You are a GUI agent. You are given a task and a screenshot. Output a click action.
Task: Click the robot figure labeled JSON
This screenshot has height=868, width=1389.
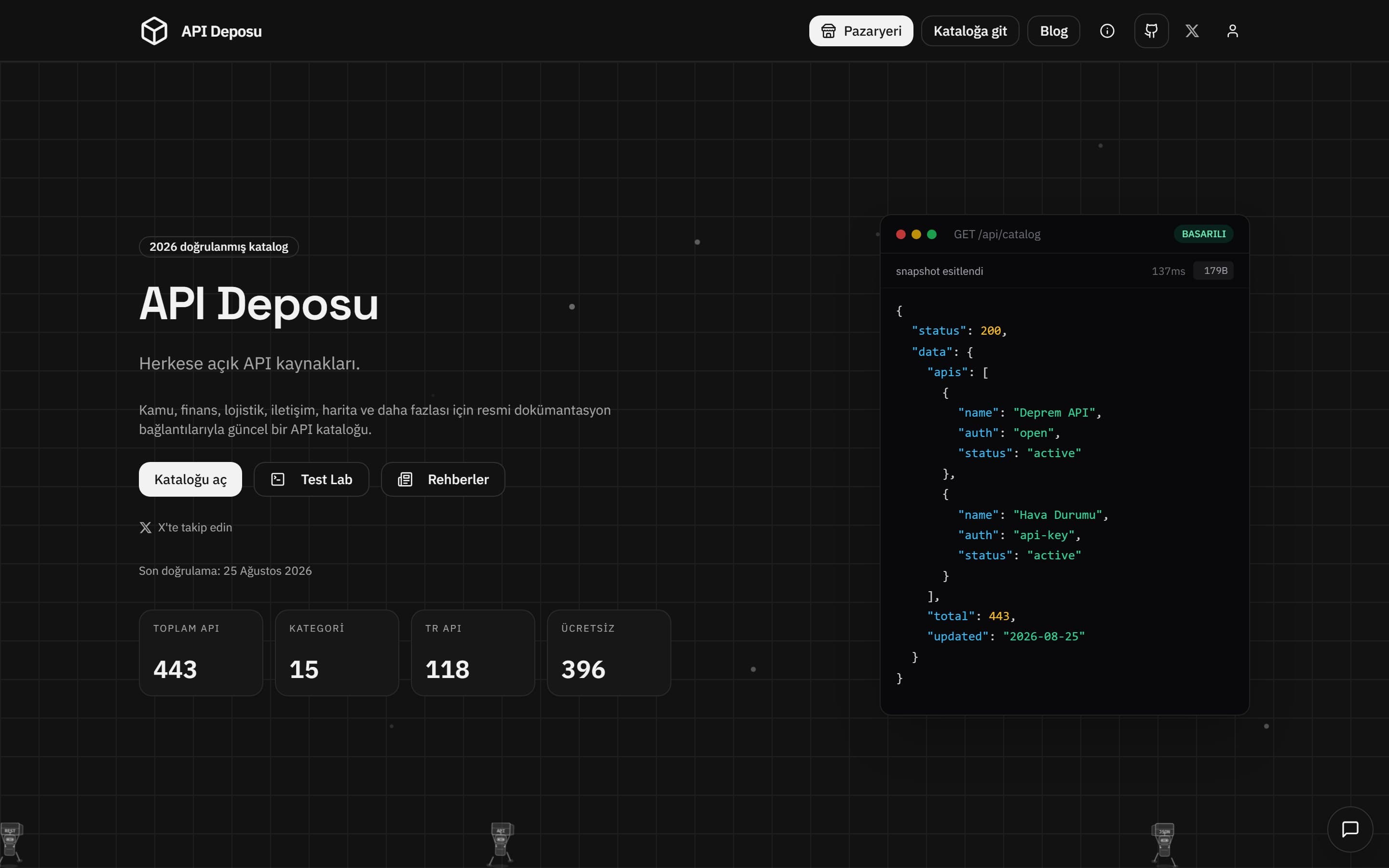click(x=1163, y=844)
